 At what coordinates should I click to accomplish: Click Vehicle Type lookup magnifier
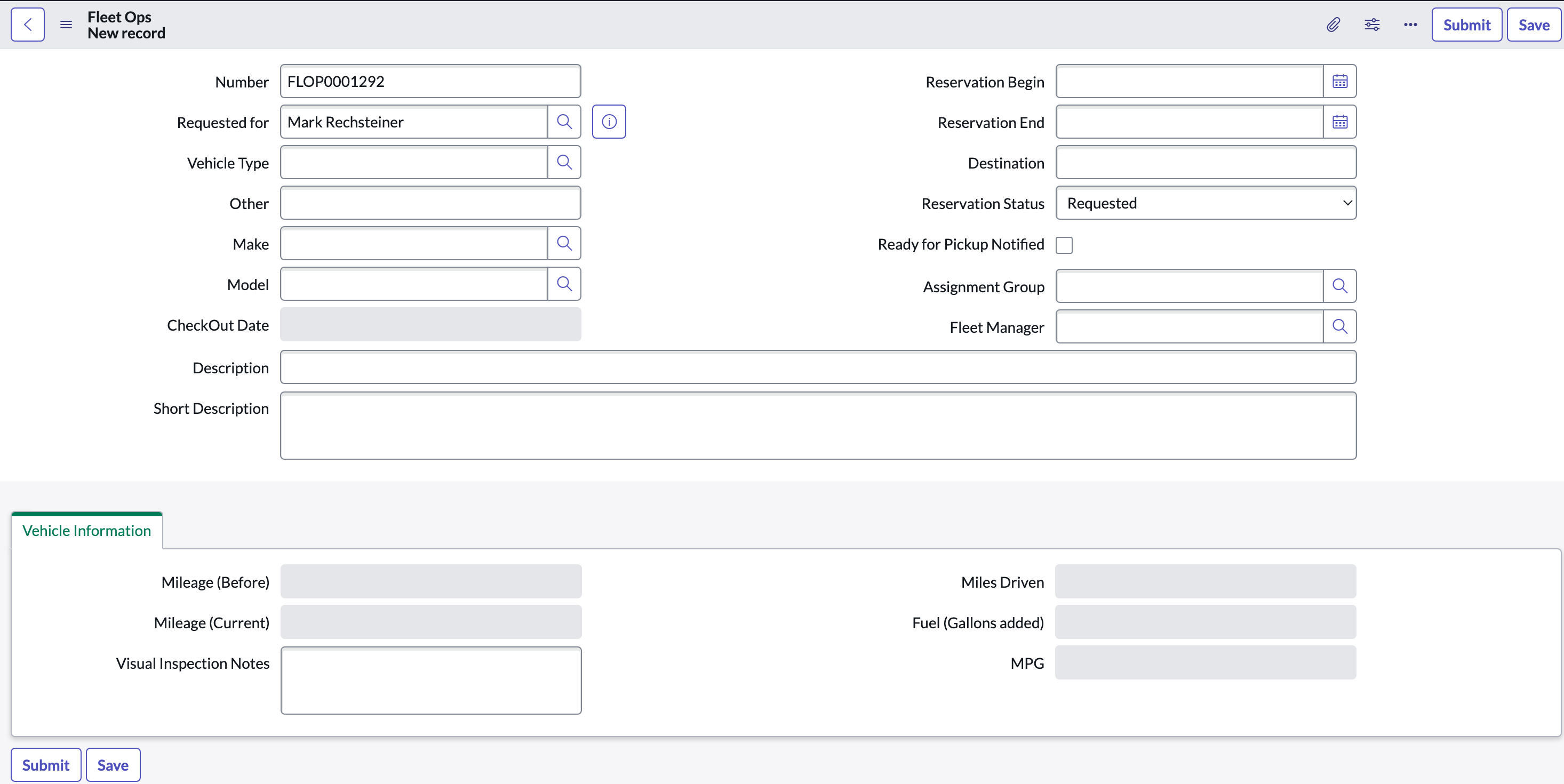(x=564, y=163)
